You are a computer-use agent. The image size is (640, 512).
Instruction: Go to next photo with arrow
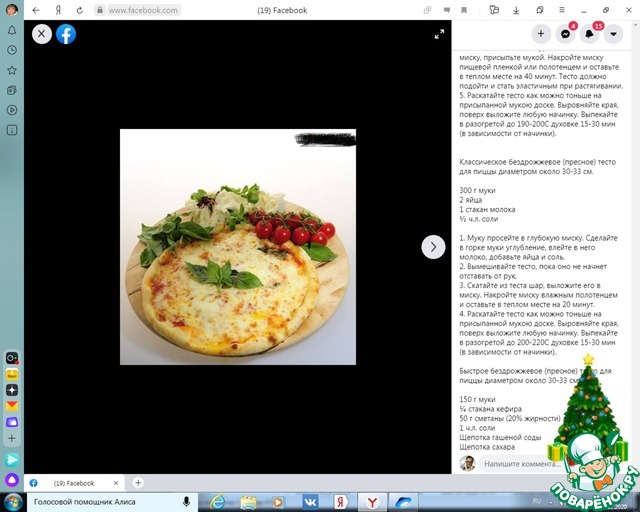433,246
